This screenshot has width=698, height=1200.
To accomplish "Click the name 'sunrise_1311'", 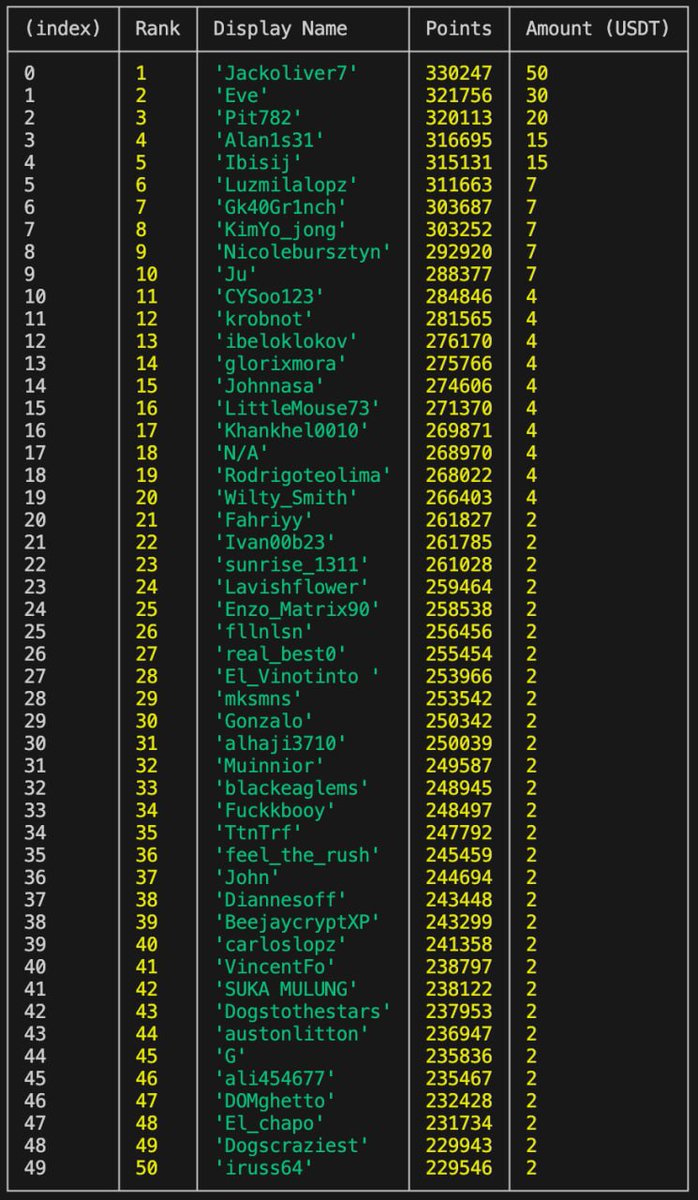I will point(292,565).
